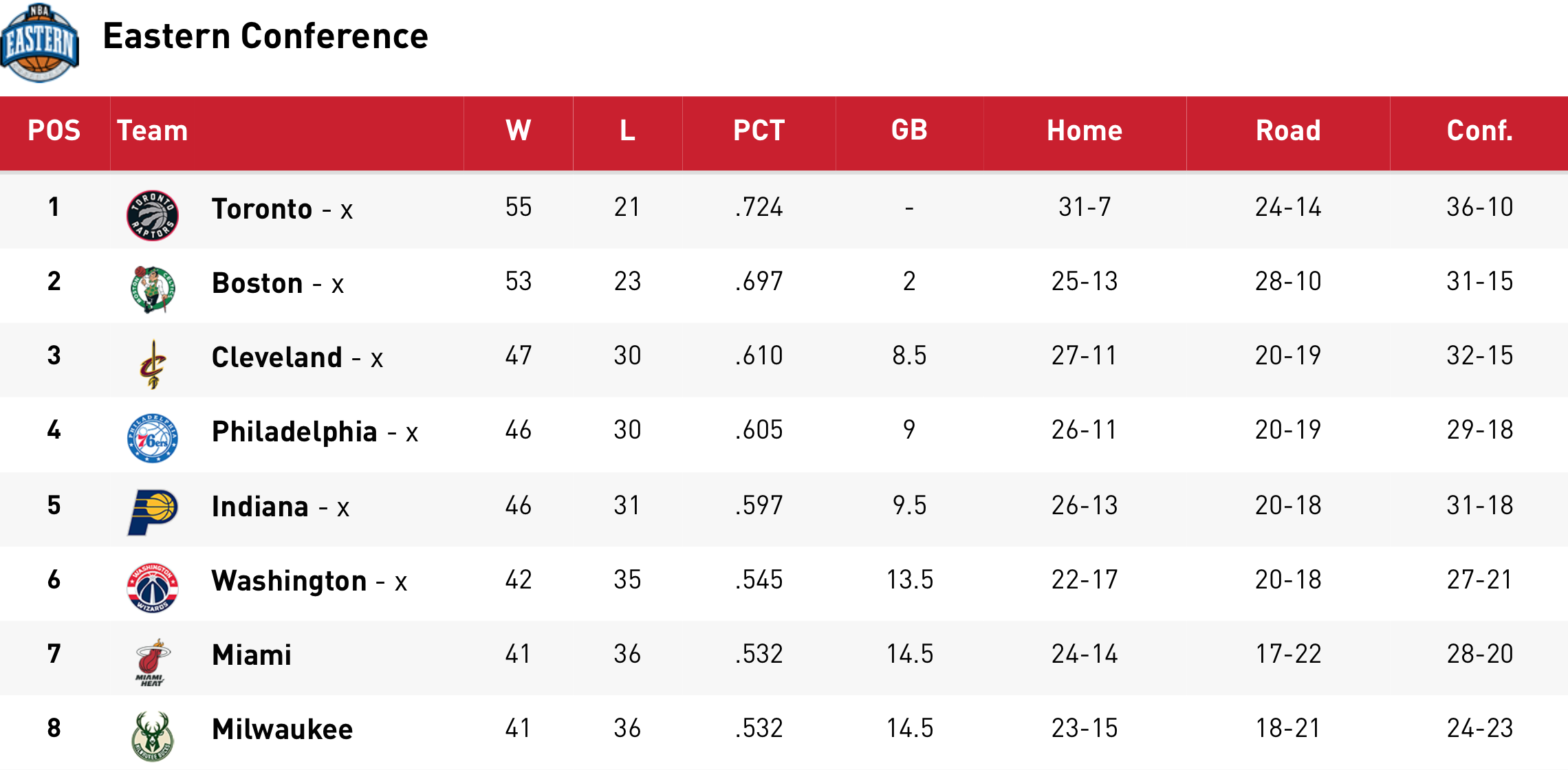Click the NBA Eastern Conference logo
Viewport: 1568px width, 770px height.
(40, 43)
